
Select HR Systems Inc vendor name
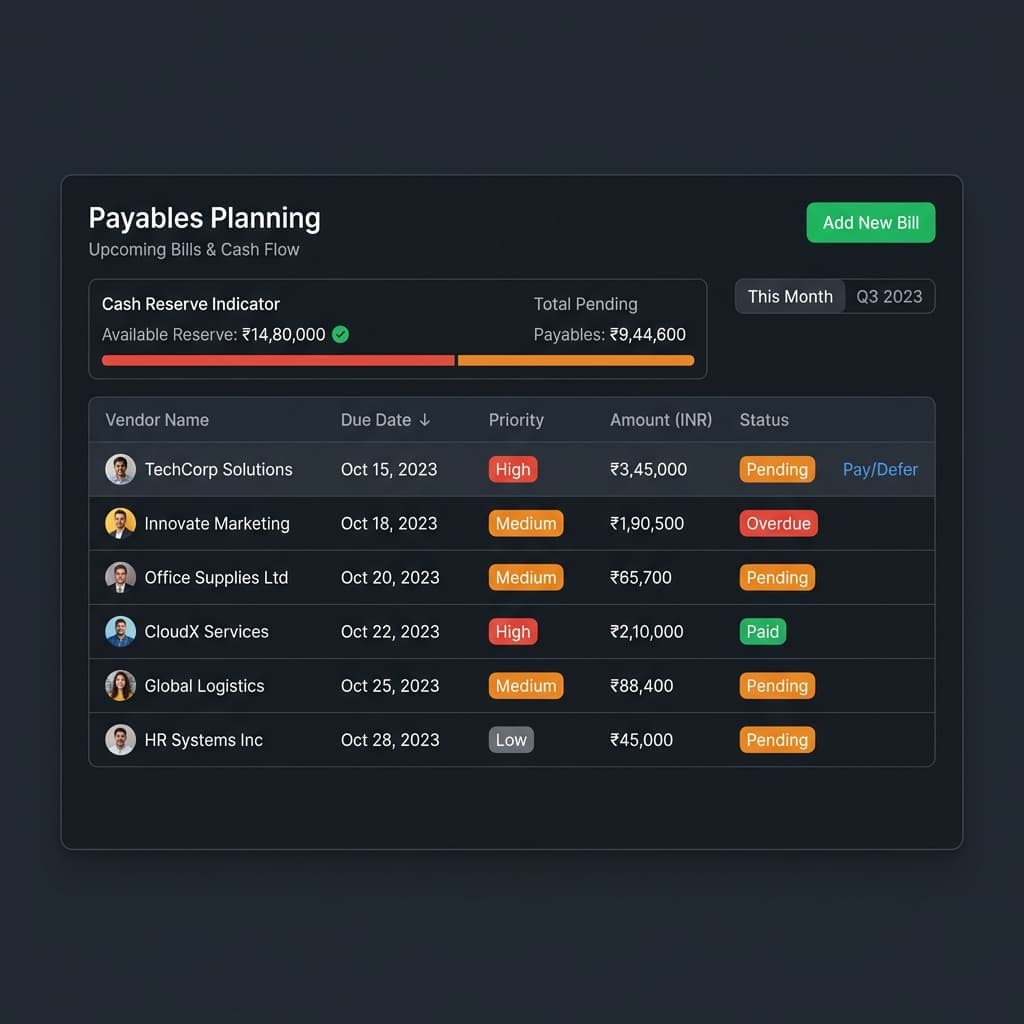(x=204, y=740)
